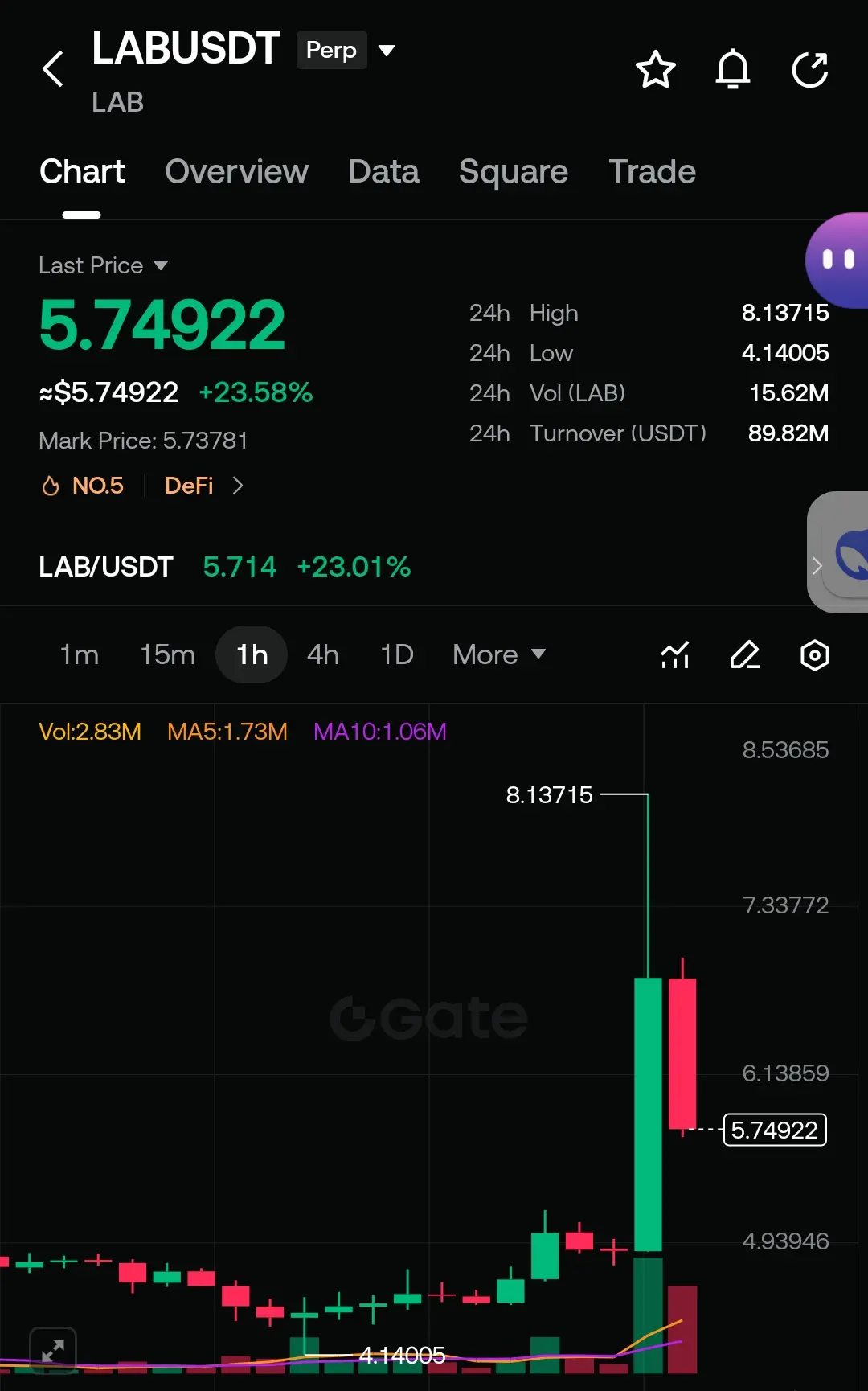Go back using the left arrow
Image resolution: width=868 pixels, height=1391 pixels.
click(53, 69)
